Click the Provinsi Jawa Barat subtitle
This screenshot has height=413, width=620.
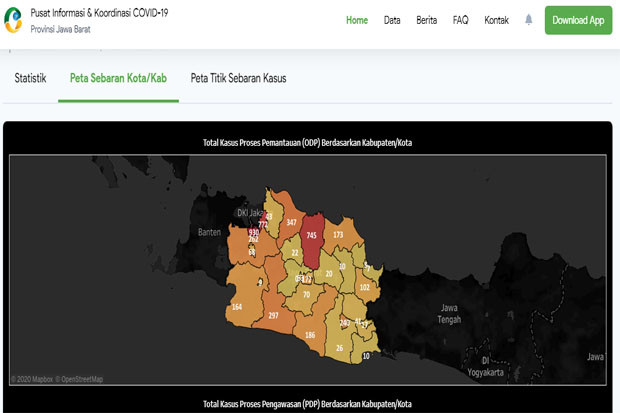coord(60,29)
